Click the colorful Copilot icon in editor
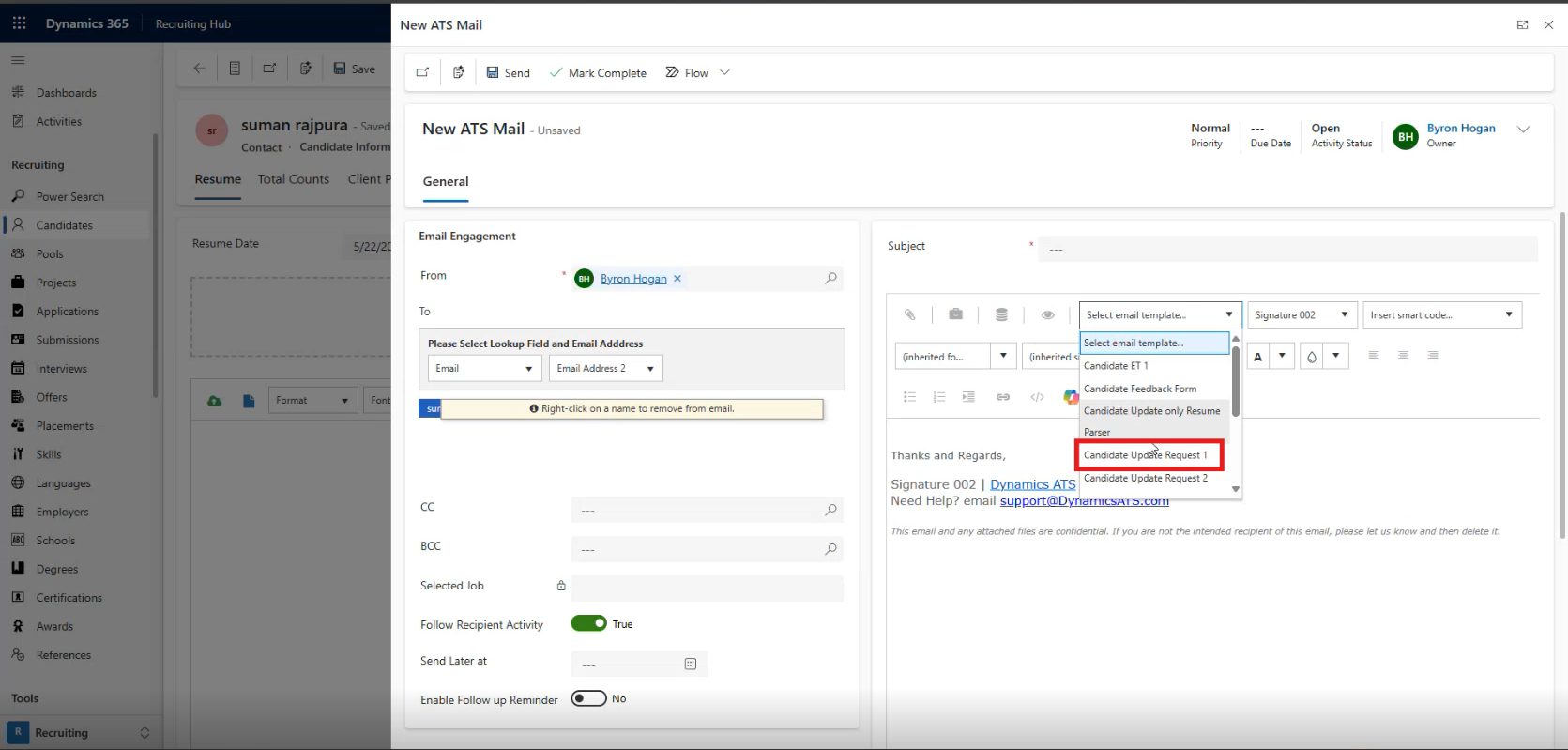This screenshot has width=1568, height=750. (1070, 397)
